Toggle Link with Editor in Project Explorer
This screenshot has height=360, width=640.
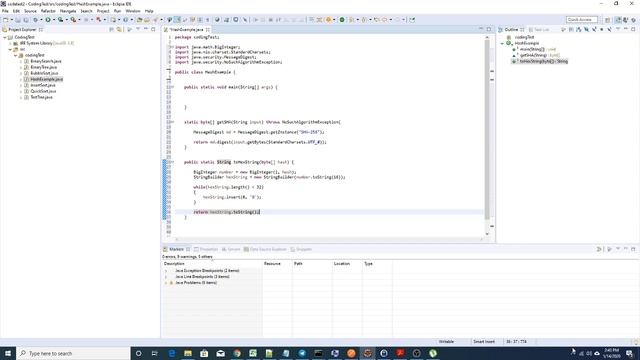coord(119,29)
